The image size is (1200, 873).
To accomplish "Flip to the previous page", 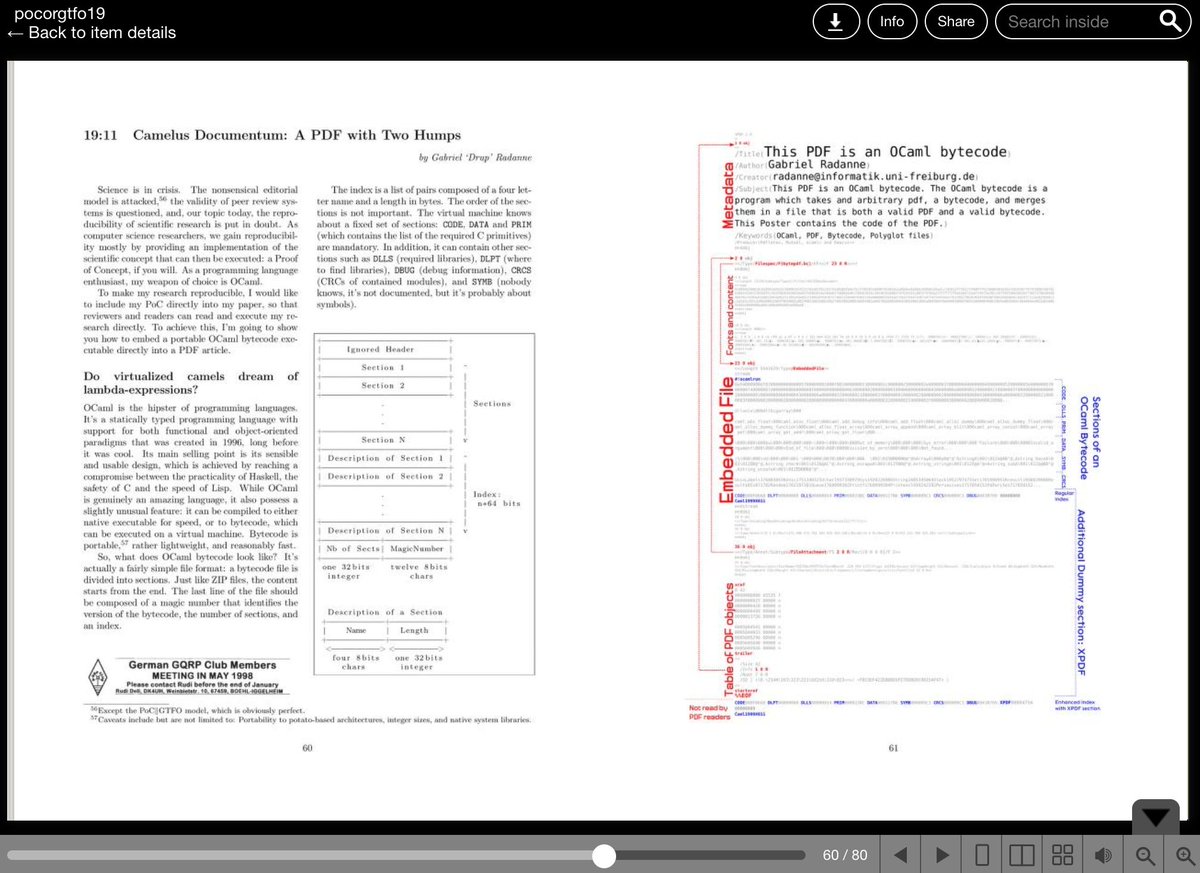I will coord(900,855).
